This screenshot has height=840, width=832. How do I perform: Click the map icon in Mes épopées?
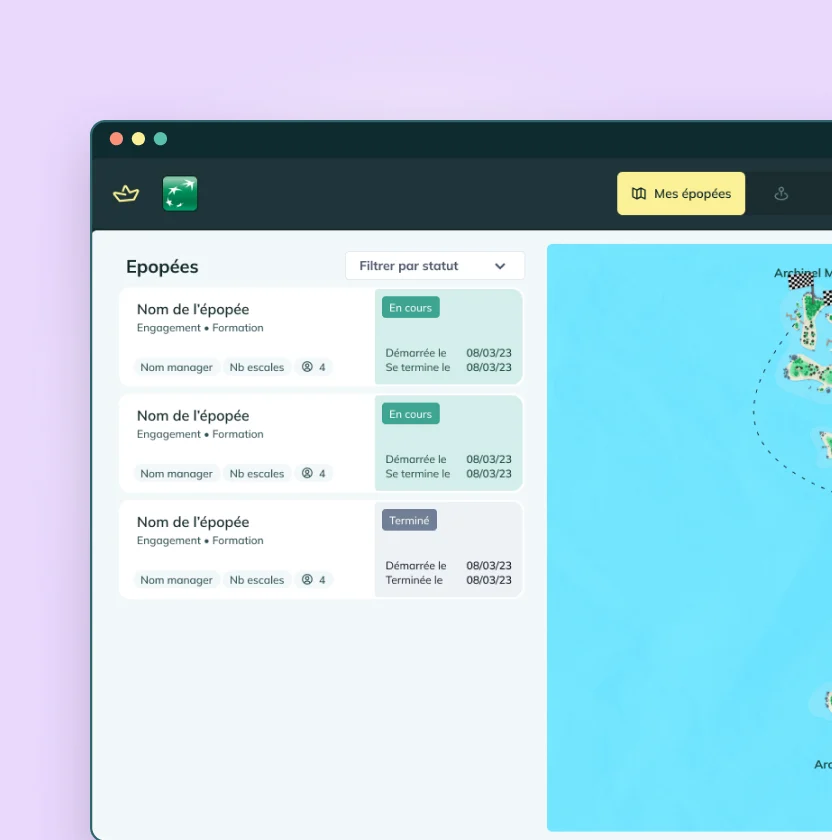639,193
